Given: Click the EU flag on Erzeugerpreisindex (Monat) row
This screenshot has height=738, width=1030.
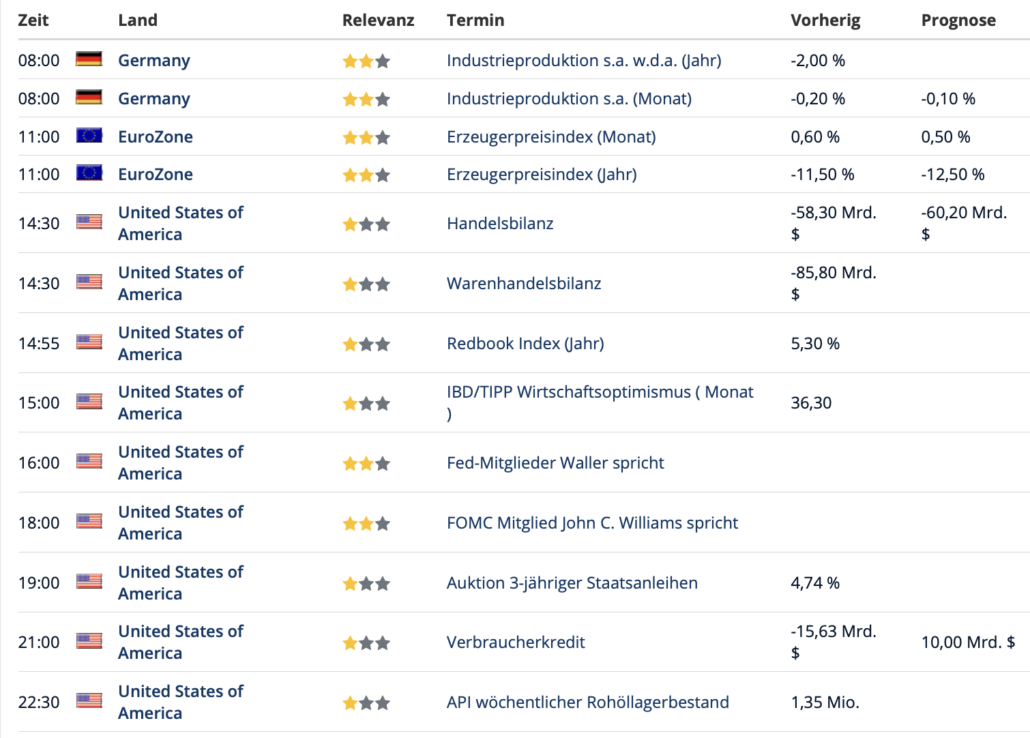Looking at the screenshot, I should coord(89,136).
